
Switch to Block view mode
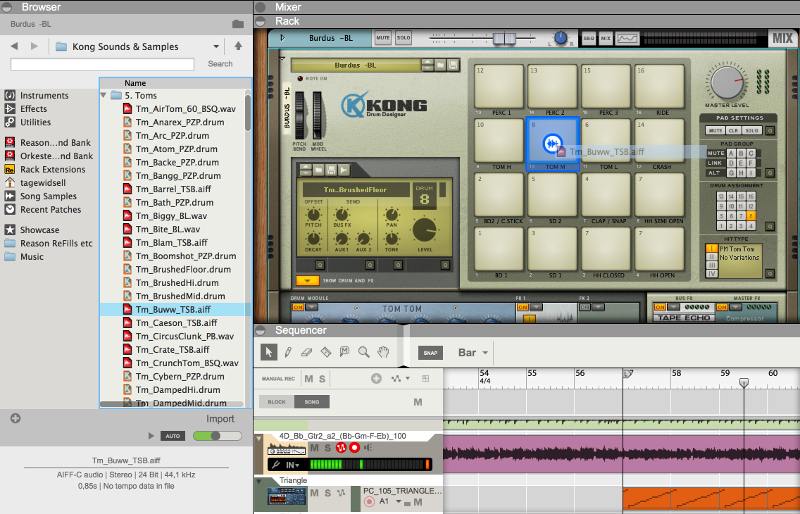coord(276,401)
